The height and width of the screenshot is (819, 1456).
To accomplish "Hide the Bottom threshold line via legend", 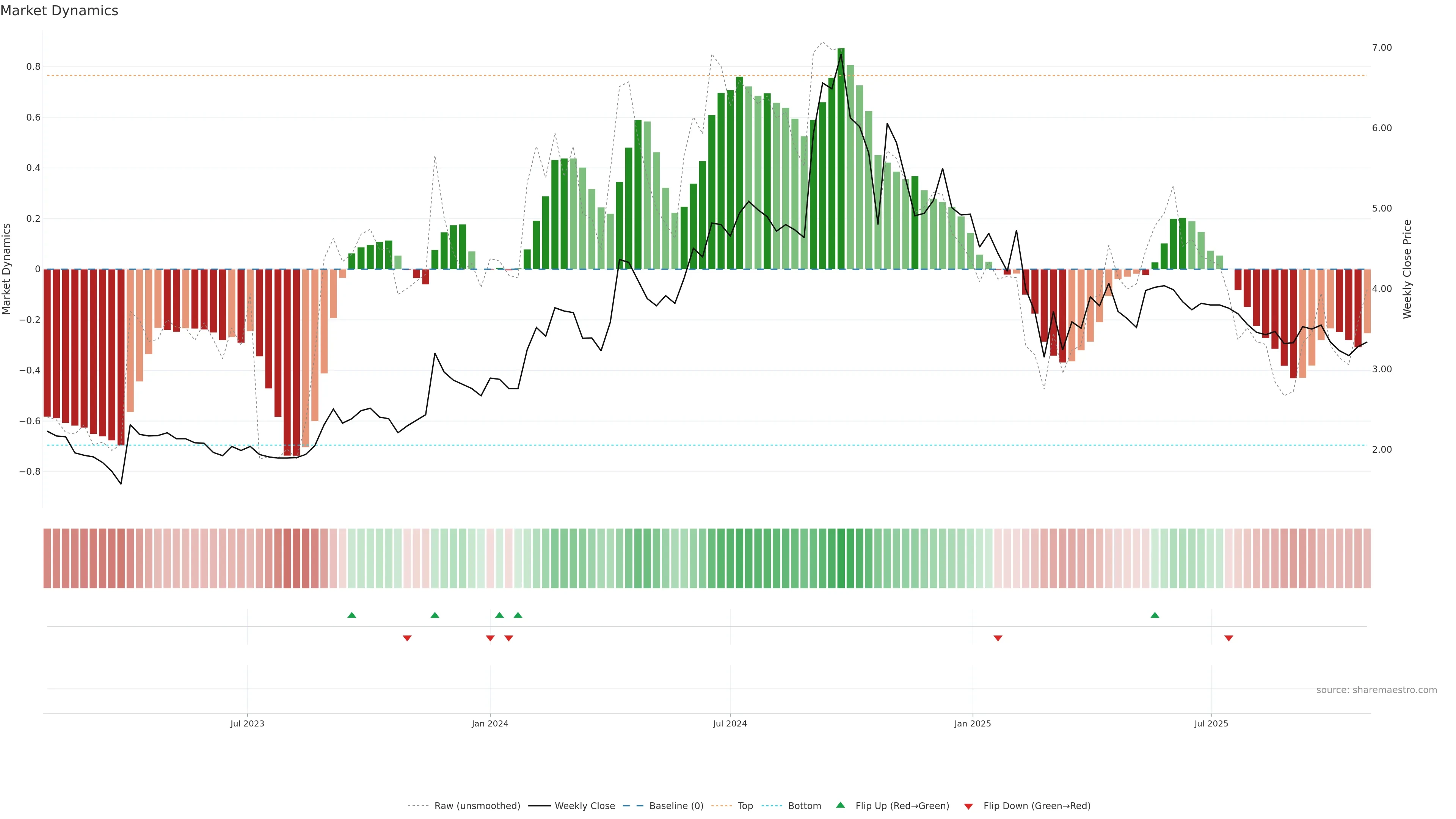I will pyautogui.click(x=804, y=806).
